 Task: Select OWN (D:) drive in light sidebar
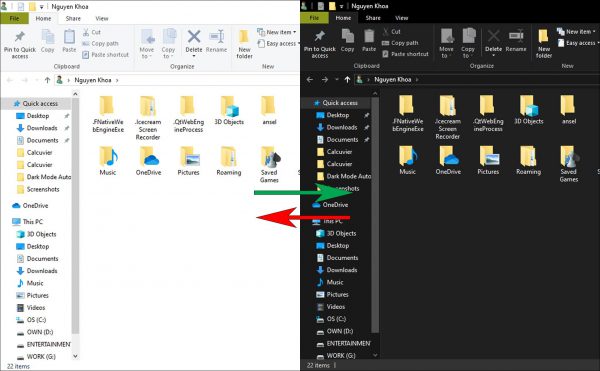click(x=36, y=332)
